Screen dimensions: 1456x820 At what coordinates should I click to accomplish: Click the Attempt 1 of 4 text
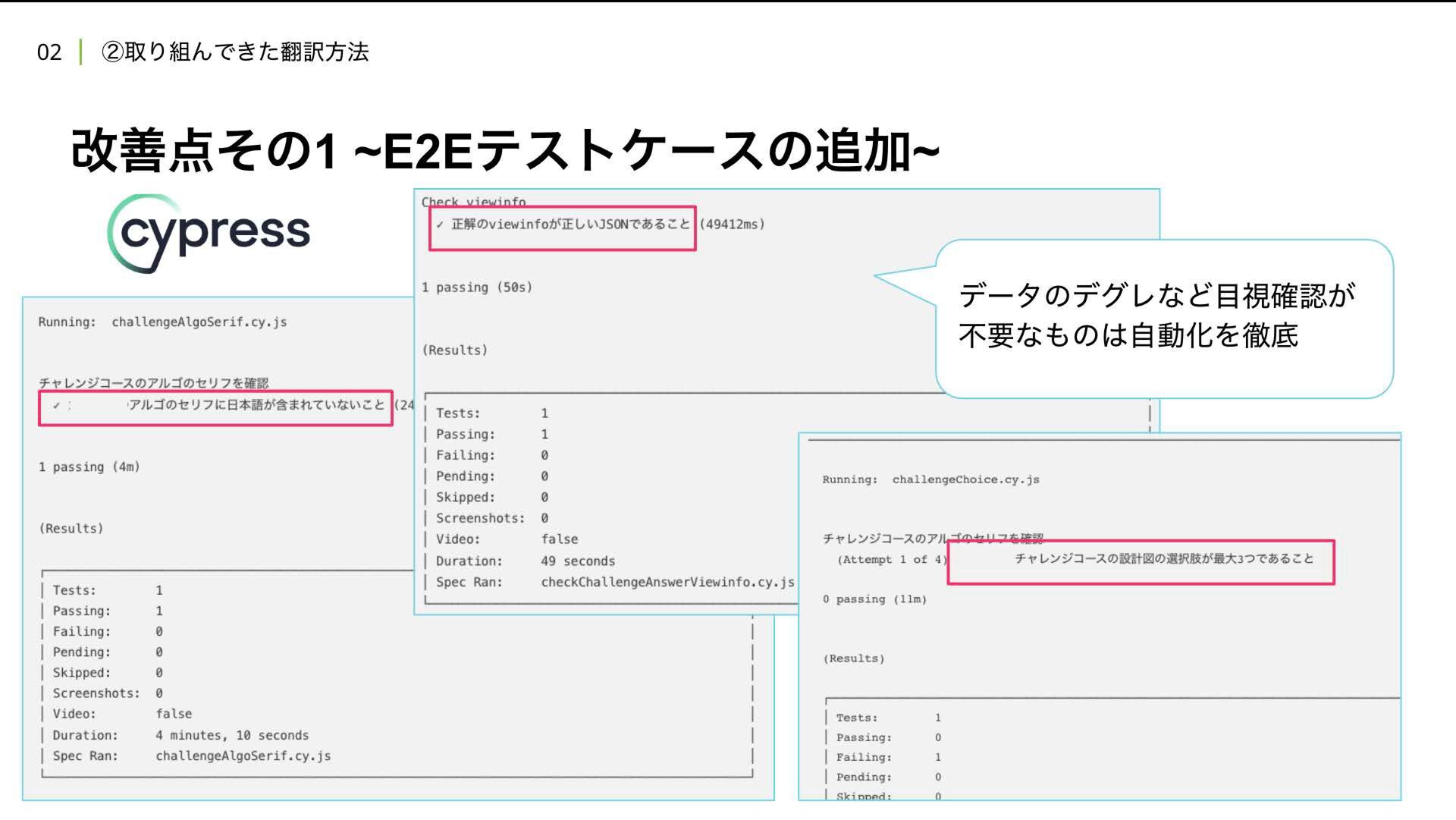point(891,560)
